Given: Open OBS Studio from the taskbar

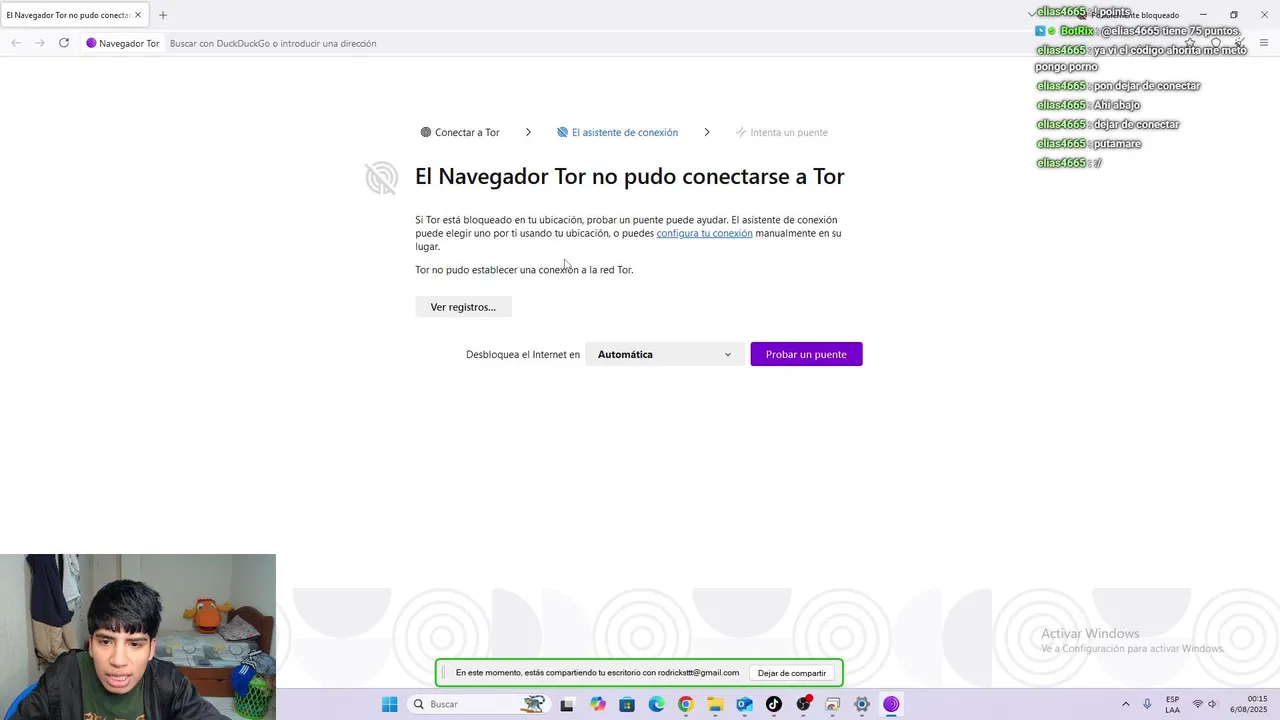Looking at the screenshot, I should (803, 704).
